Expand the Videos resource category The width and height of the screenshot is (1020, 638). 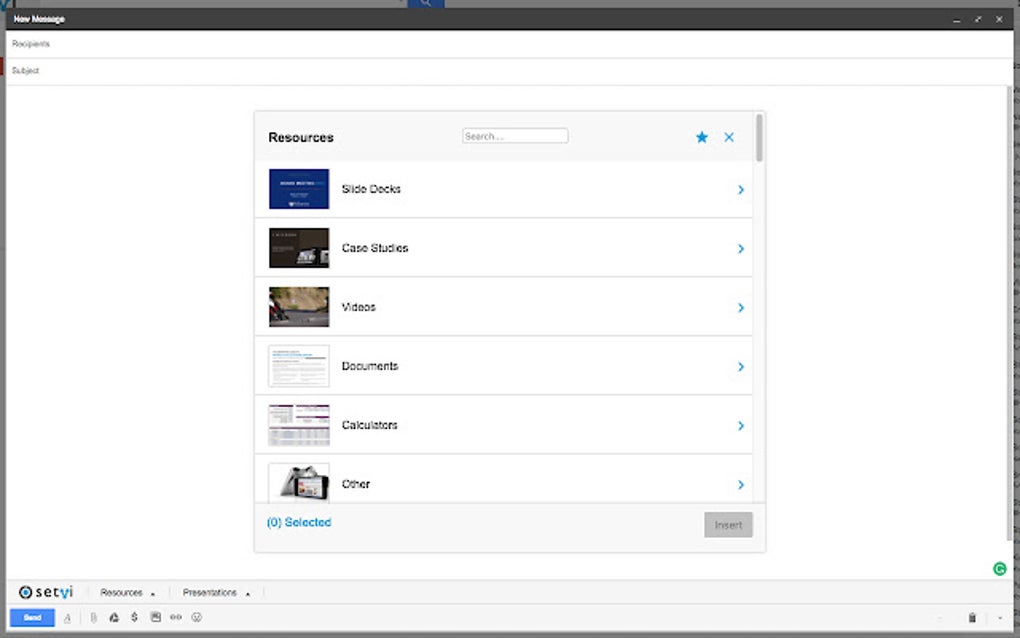coord(741,307)
